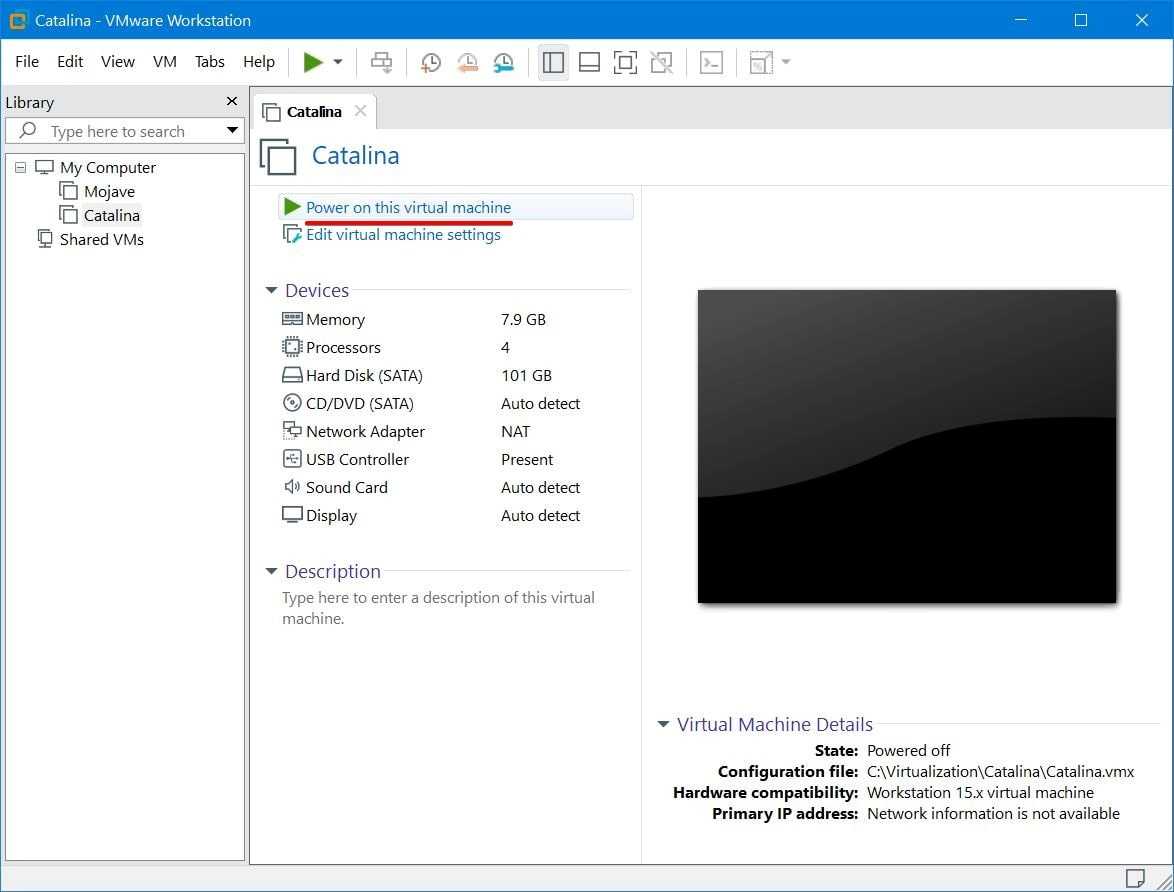Toggle the thumbnail bar view button
The width and height of the screenshot is (1174, 892).
click(589, 62)
